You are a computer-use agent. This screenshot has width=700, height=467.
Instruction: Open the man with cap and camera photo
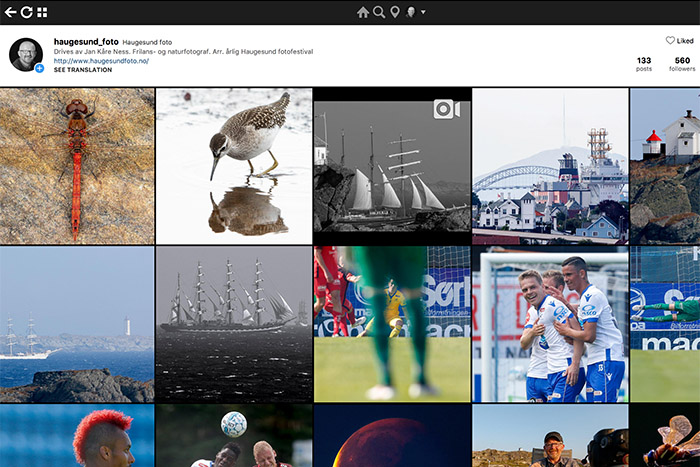[550, 436]
